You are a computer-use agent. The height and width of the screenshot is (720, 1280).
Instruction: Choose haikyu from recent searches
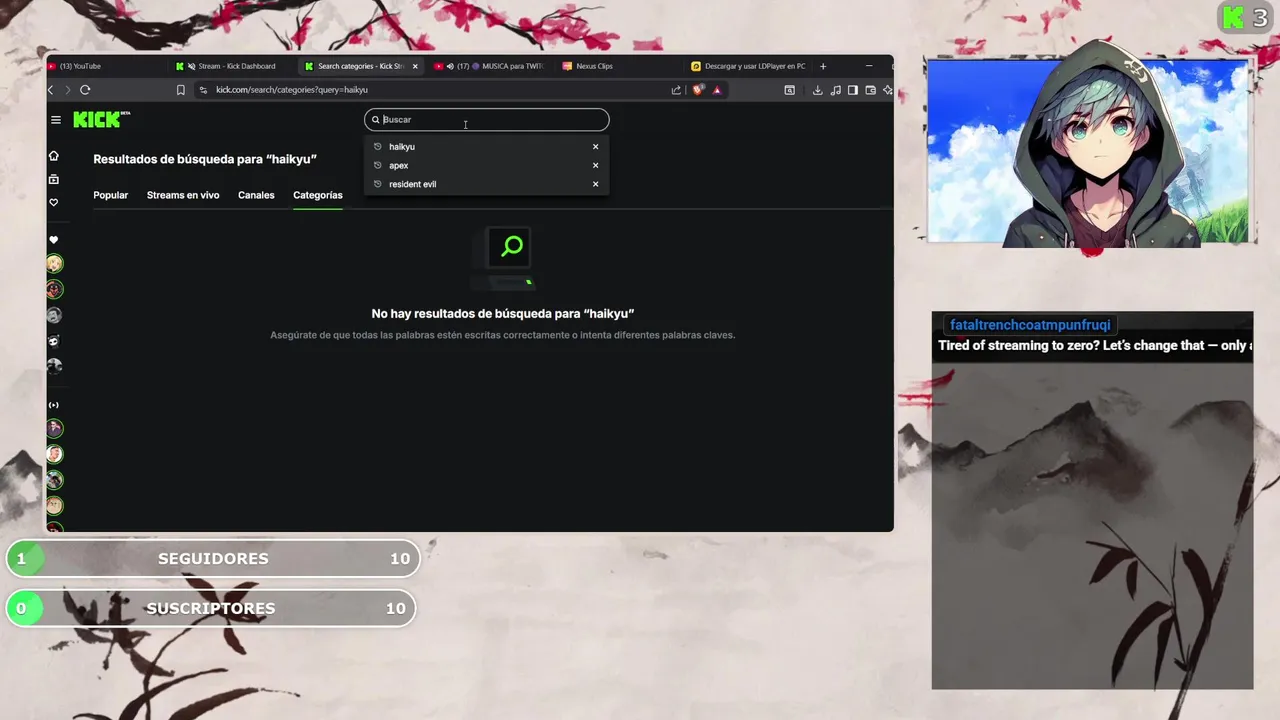[487, 147]
